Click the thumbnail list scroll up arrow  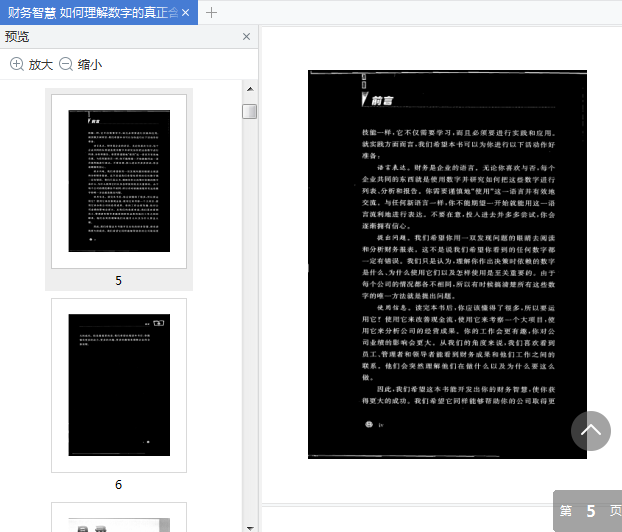pyautogui.click(x=250, y=89)
